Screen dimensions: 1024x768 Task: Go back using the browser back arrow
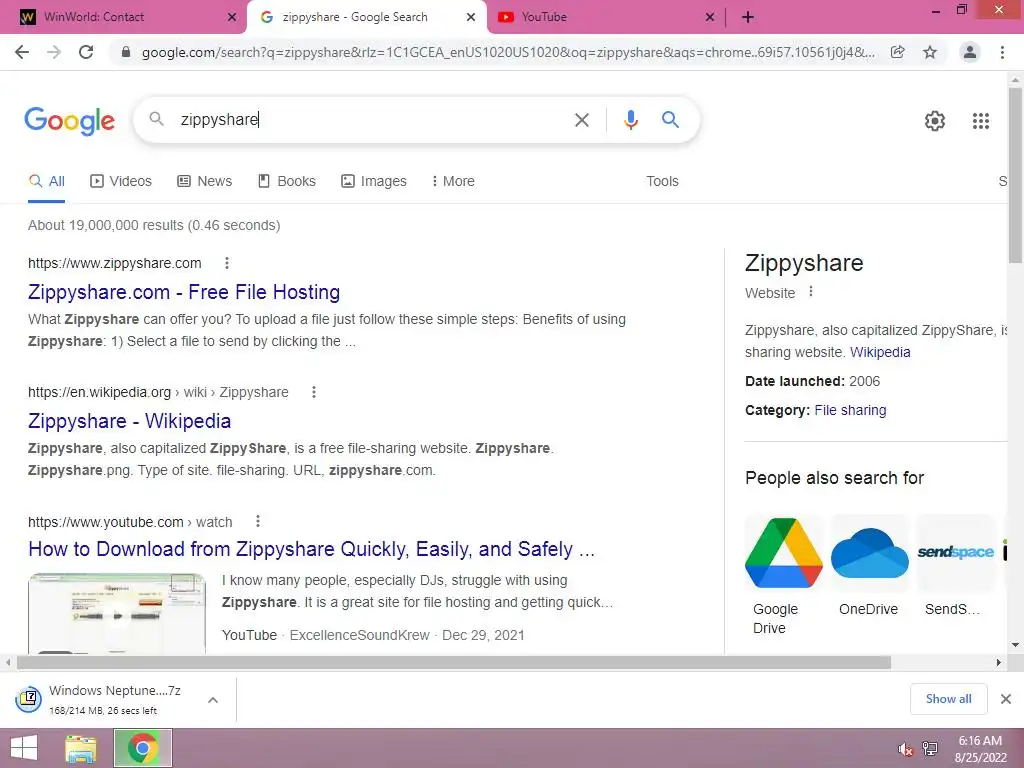click(x=22, y=52)
